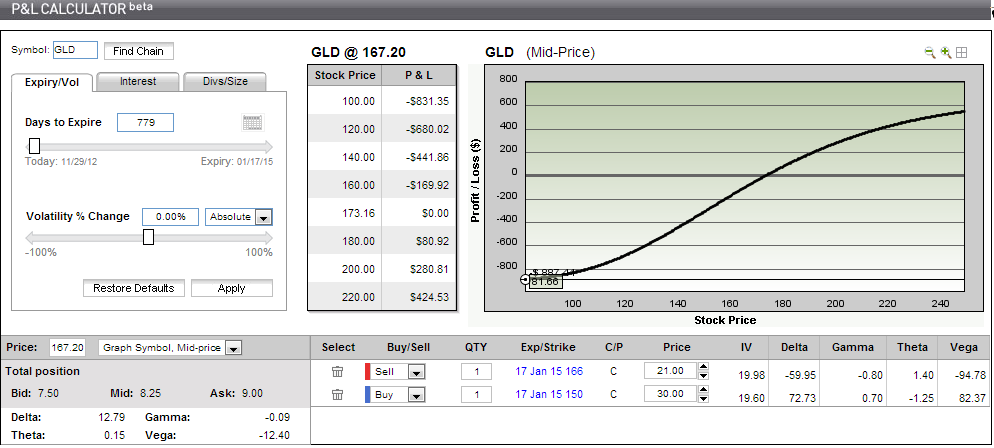The image size is (994, 448).
Task: Click the Total position Ask value 9.00
Action: tap(252, 394)
